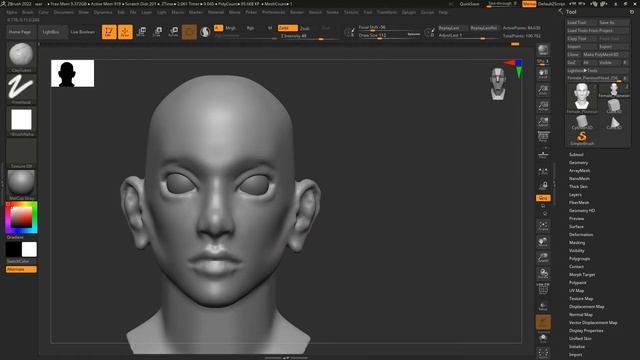Click the PolyF line fill grid icon
This screenshot has height=360, width=640.
[543, 289]
